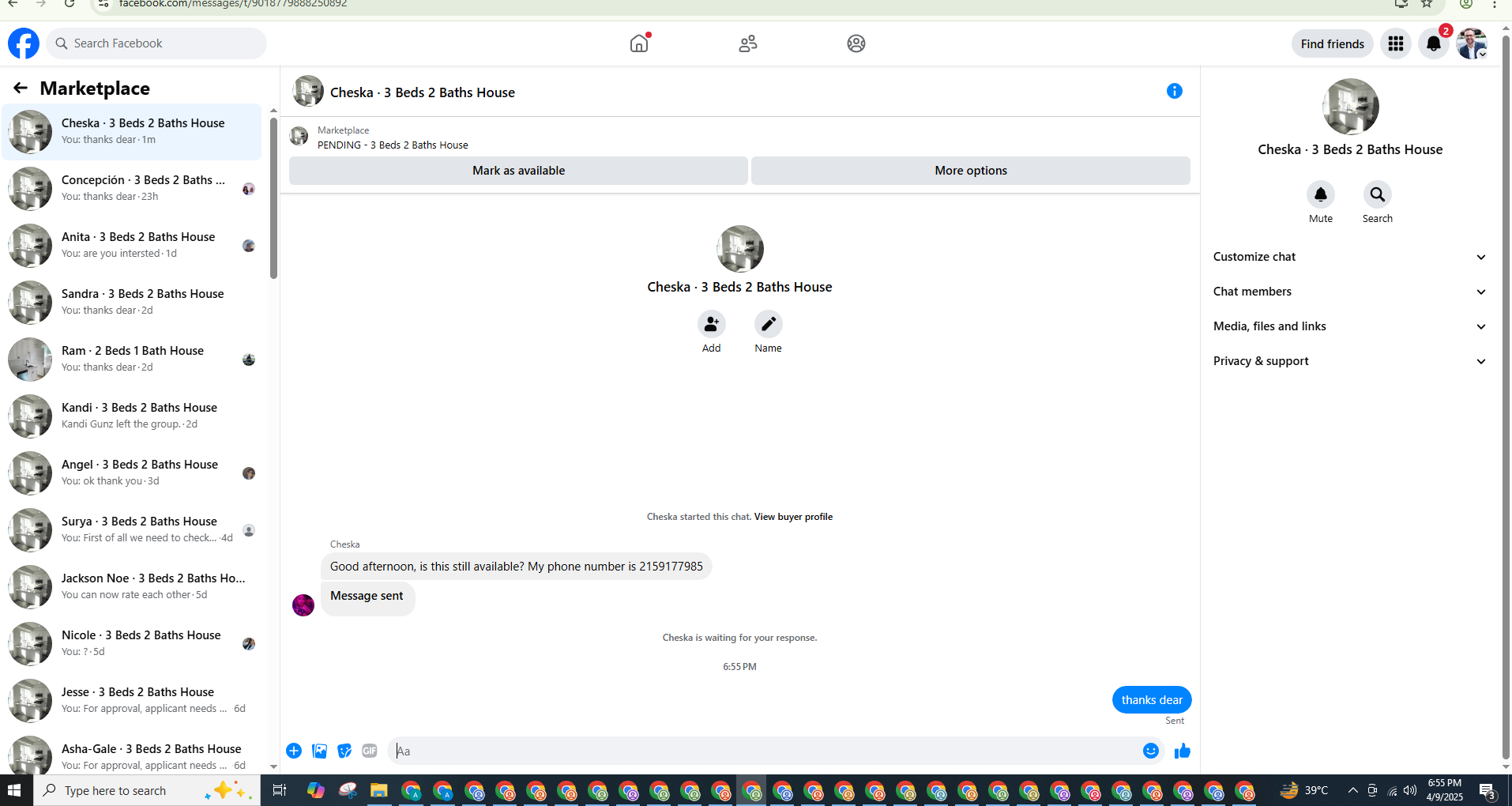
Task: Open the Kandi conversation
Action: pos(132,416)
